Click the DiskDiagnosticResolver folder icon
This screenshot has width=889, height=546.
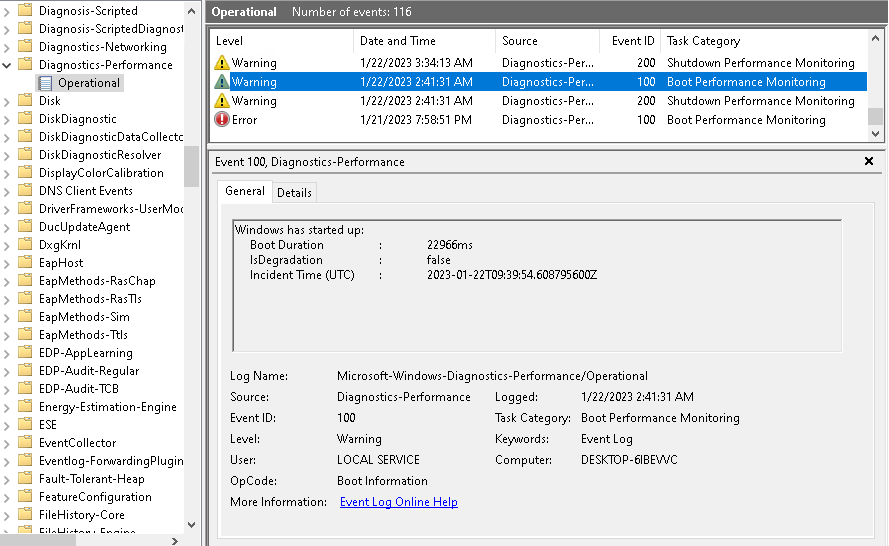25,154
